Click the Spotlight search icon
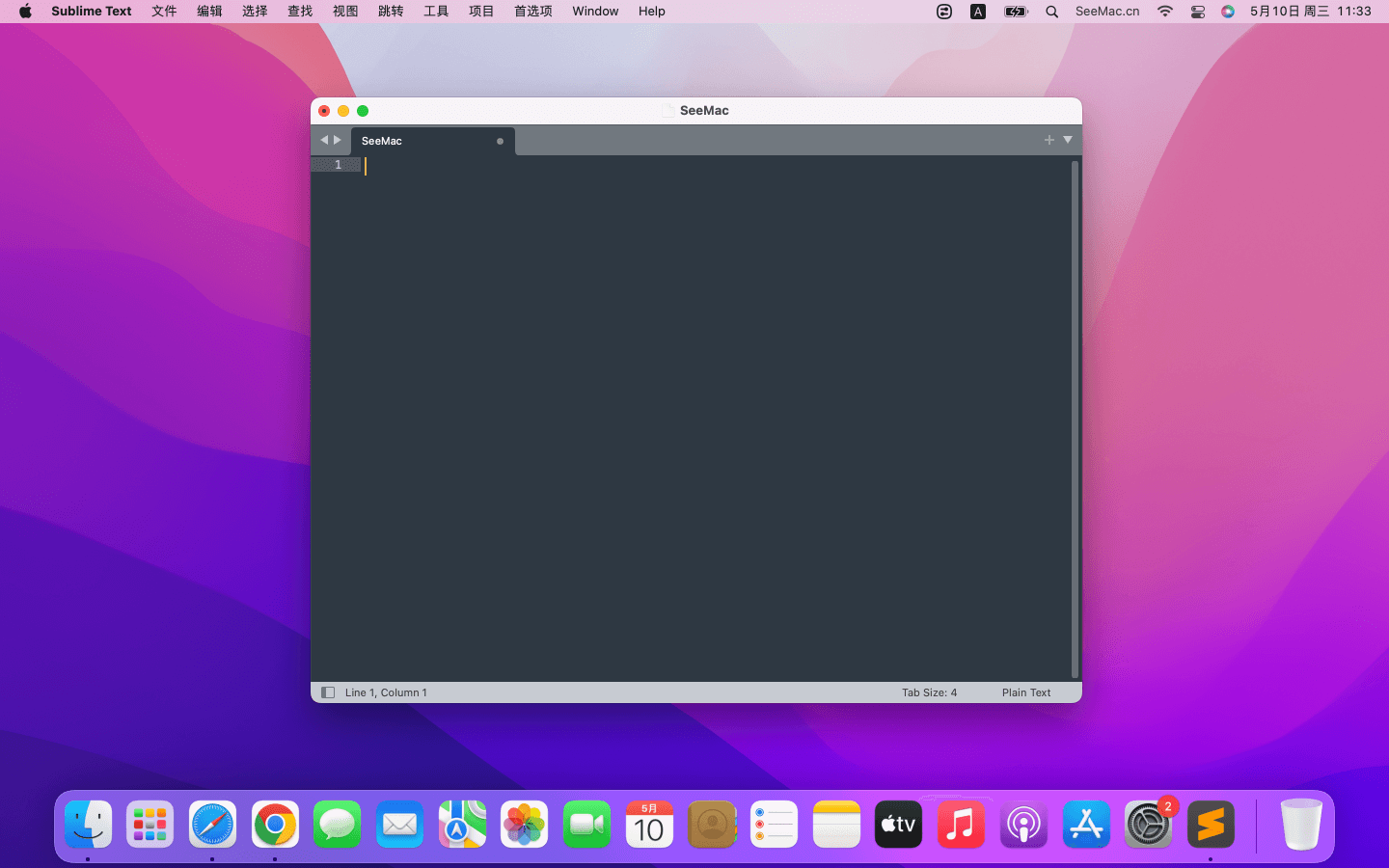The width and height of the screenshot is (1389, 868). pyautogui.click(x=1052, y=12)
